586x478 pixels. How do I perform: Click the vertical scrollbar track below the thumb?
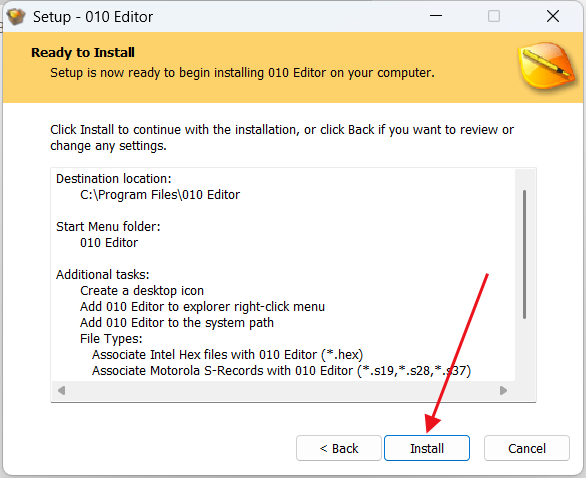[524, 350]
